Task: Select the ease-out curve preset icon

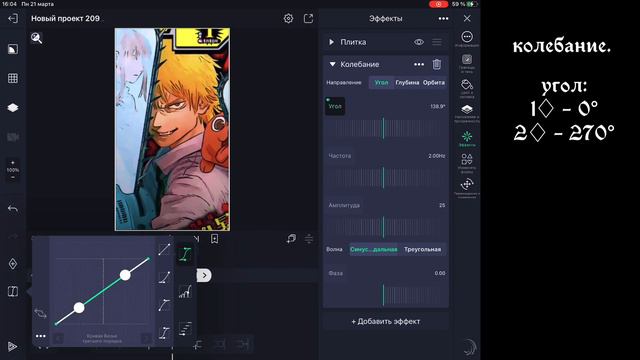Action: pos(164,305)
